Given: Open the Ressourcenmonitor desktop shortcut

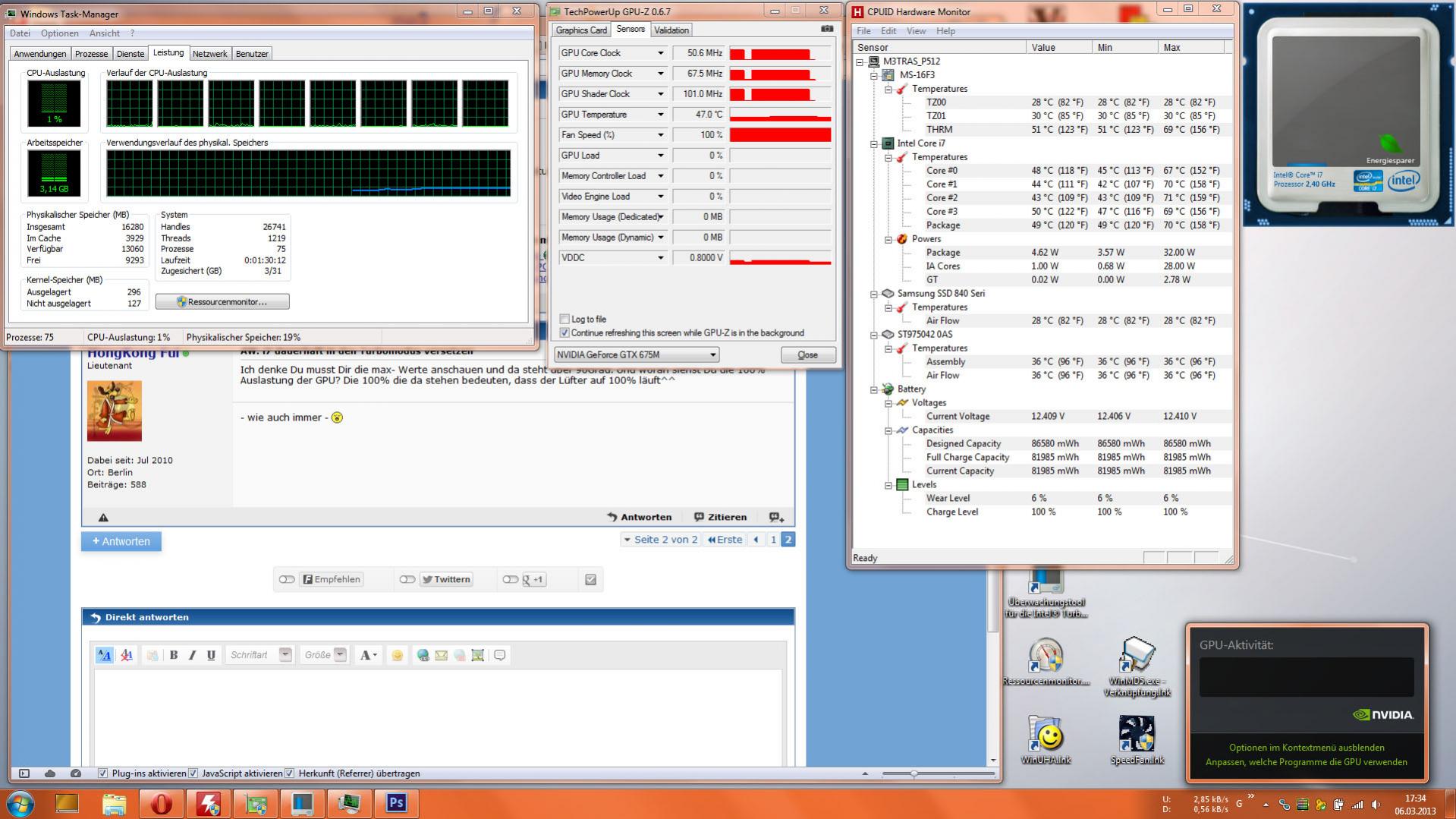Looking at the screenshot, I should 1046,662.
